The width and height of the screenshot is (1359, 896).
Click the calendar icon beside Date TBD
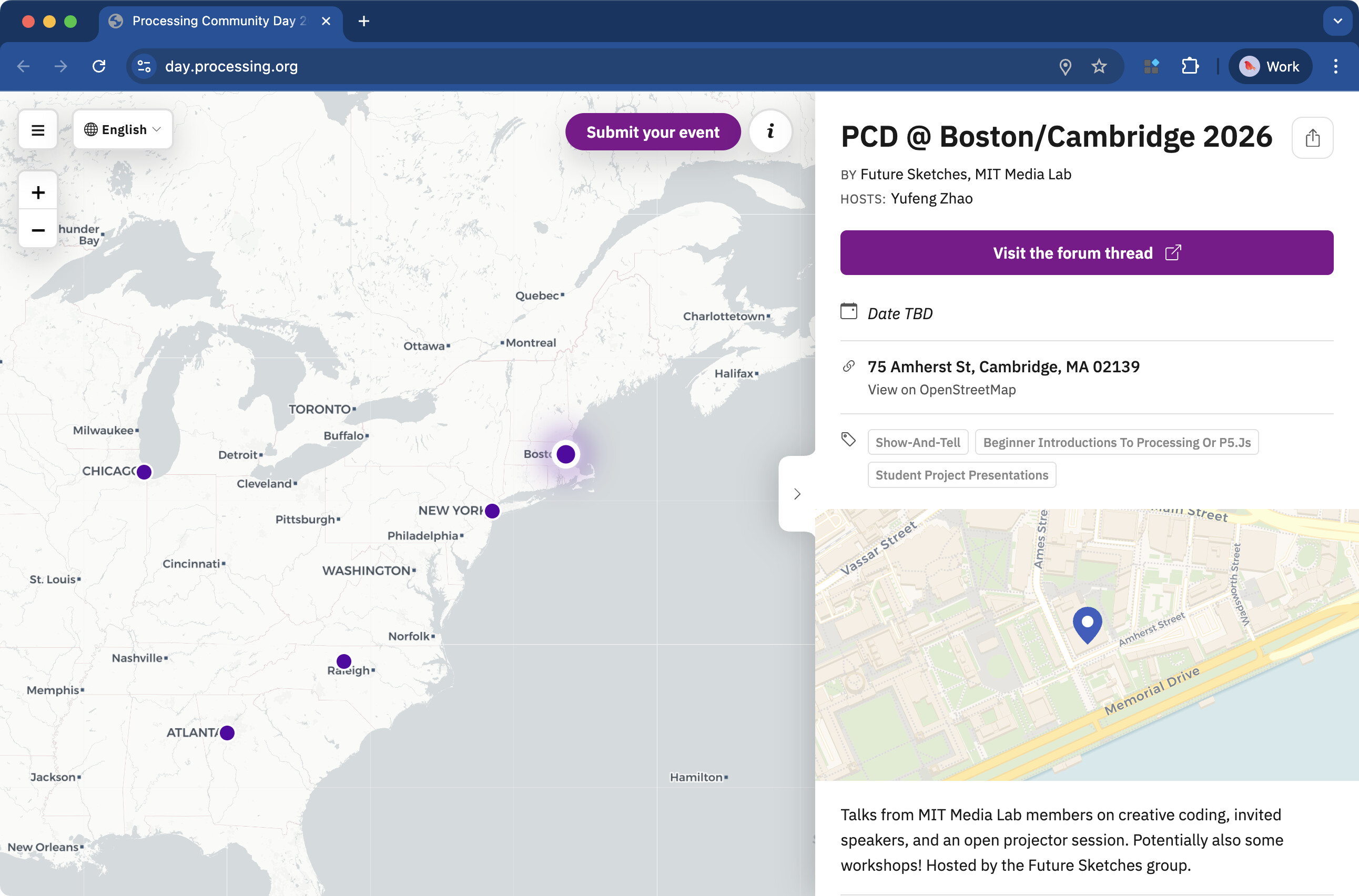pos(849,311)
